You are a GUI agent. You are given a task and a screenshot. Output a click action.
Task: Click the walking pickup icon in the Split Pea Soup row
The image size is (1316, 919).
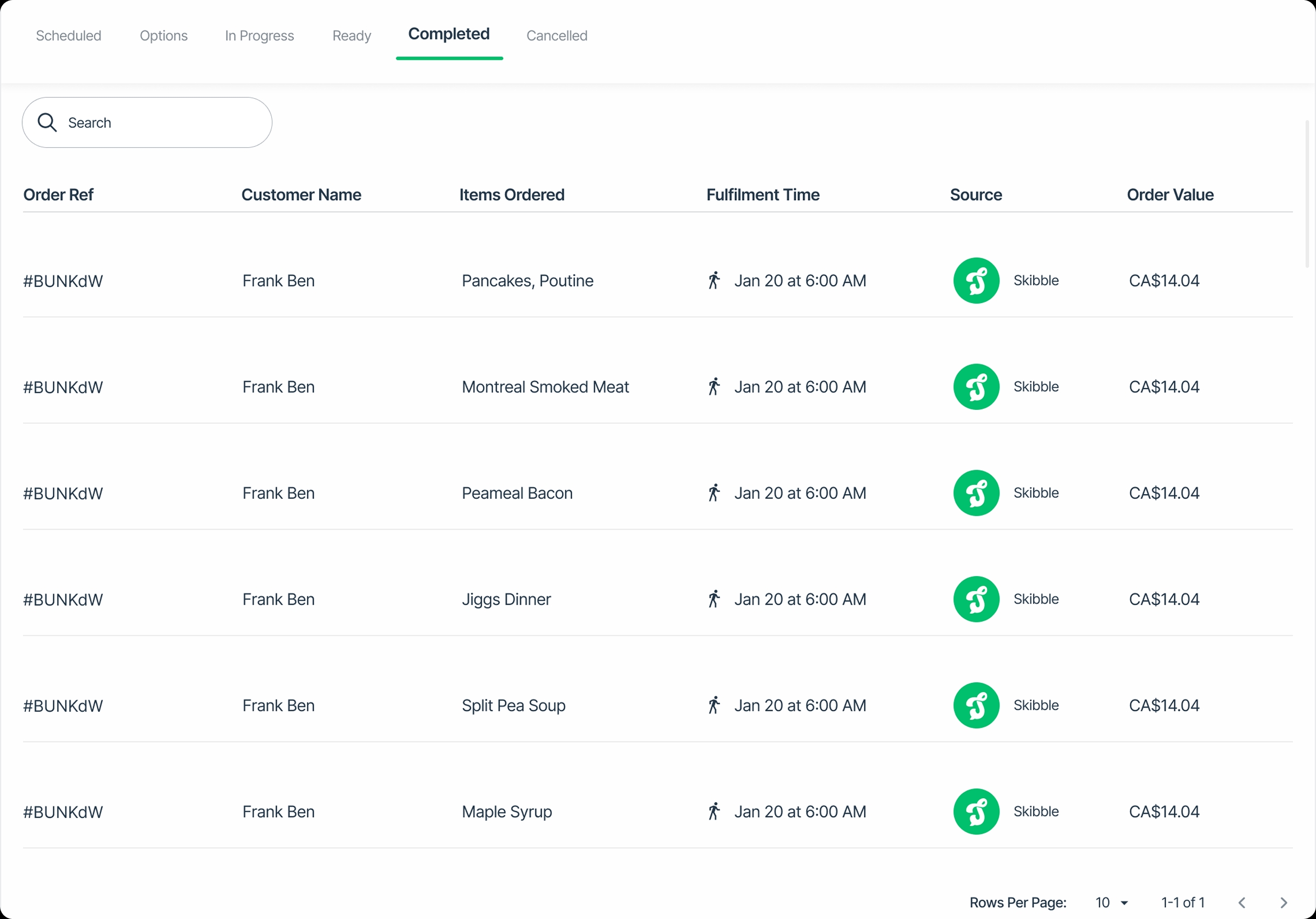click(x=714, y=705)
